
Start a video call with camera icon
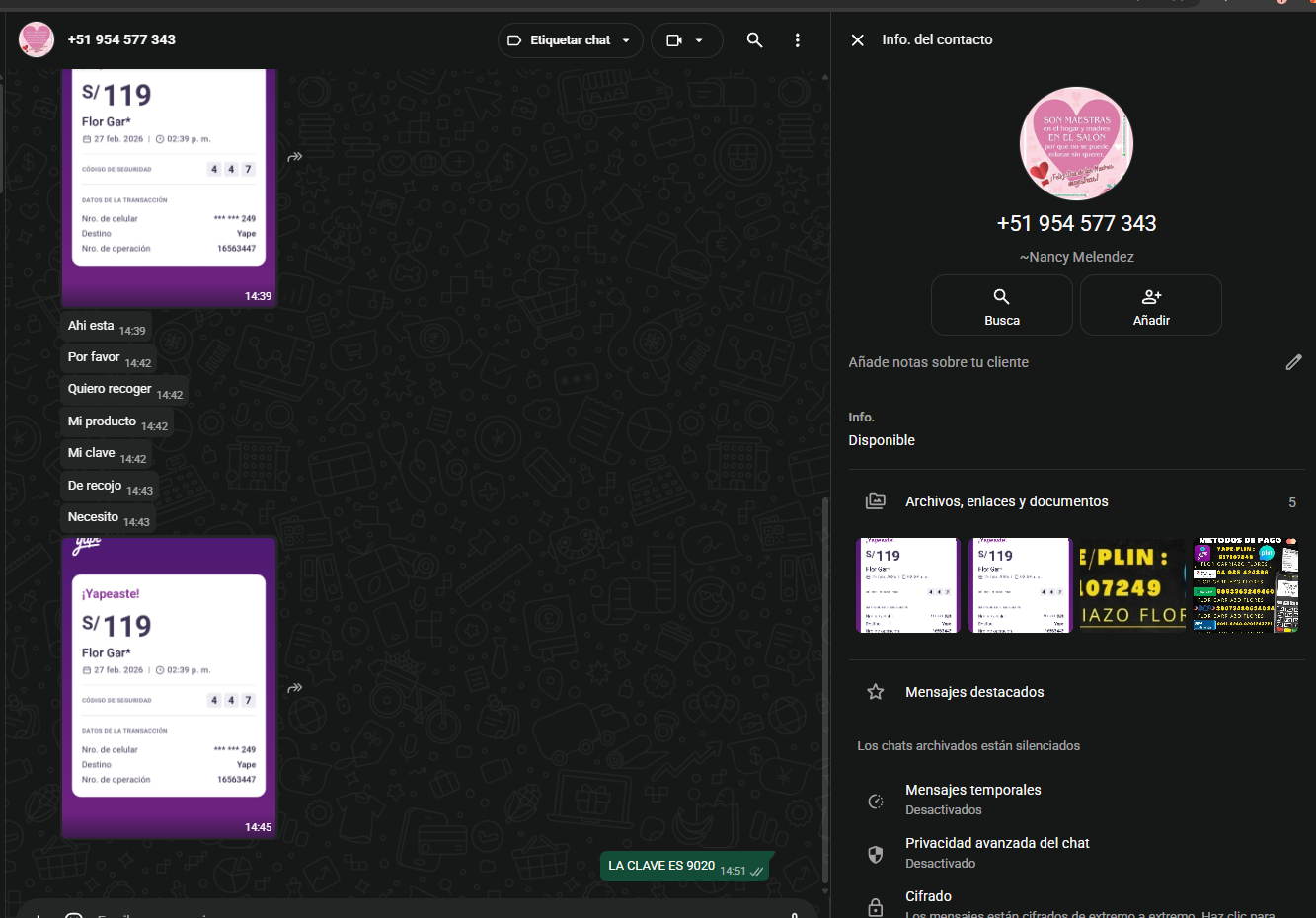click(x=674, y=40)
